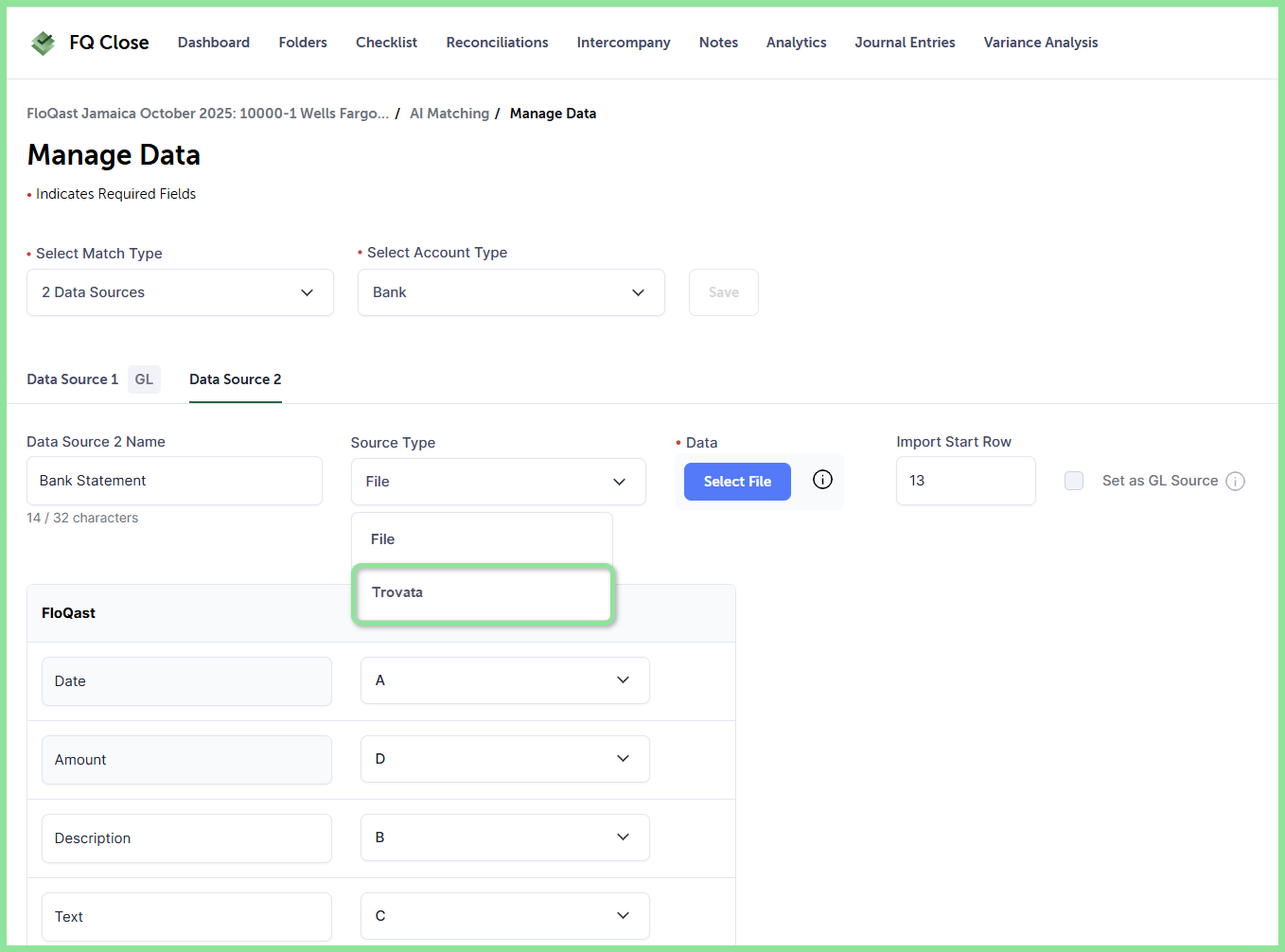This screenshot has height=952, width=1285.
Task: Go to the Reconciliations page
Action: coord(498,43)
